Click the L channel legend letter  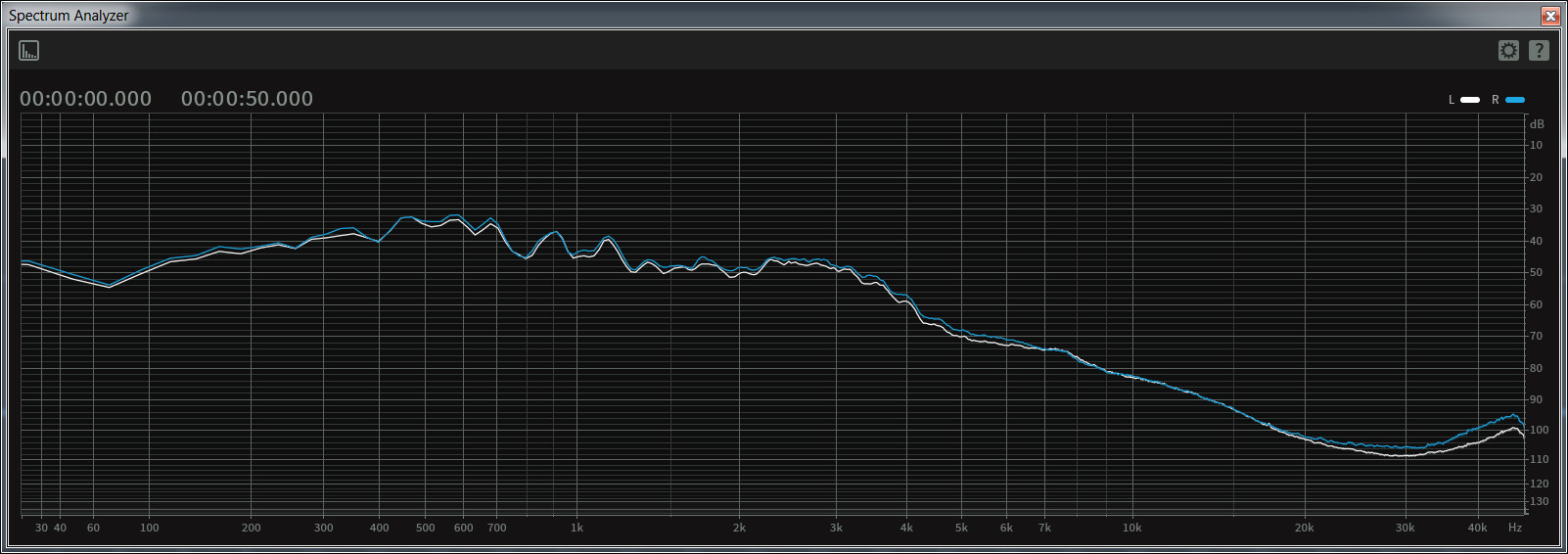pyautogui.click(x=1452, y=100)
